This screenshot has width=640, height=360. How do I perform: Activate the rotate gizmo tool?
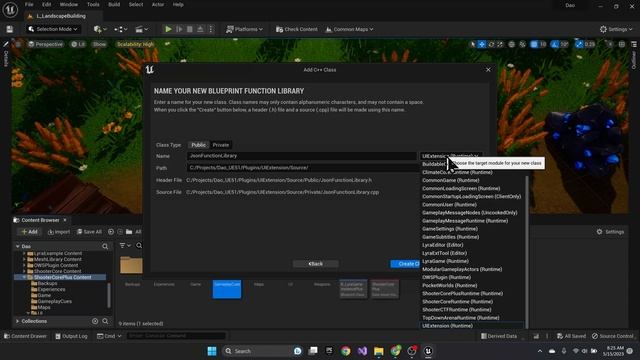click(x=491, y=44)
